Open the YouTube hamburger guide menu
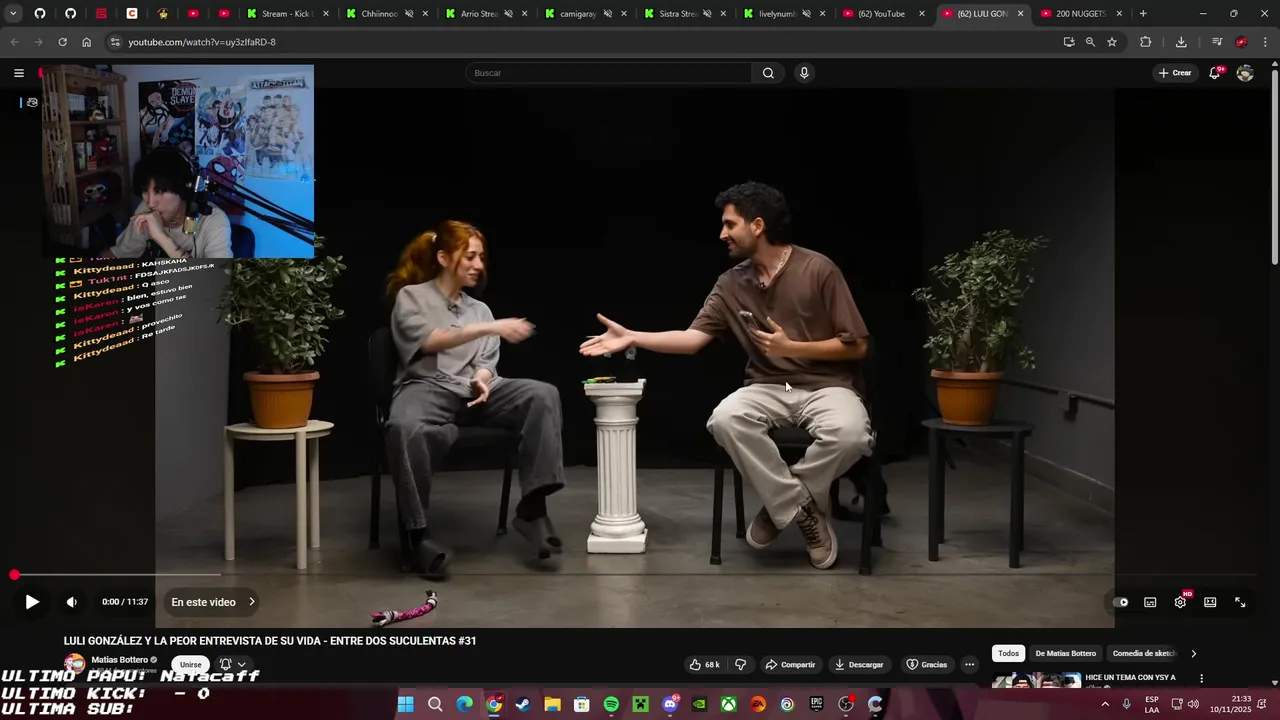Screen dimensions: 1280x720 [18, 73]
